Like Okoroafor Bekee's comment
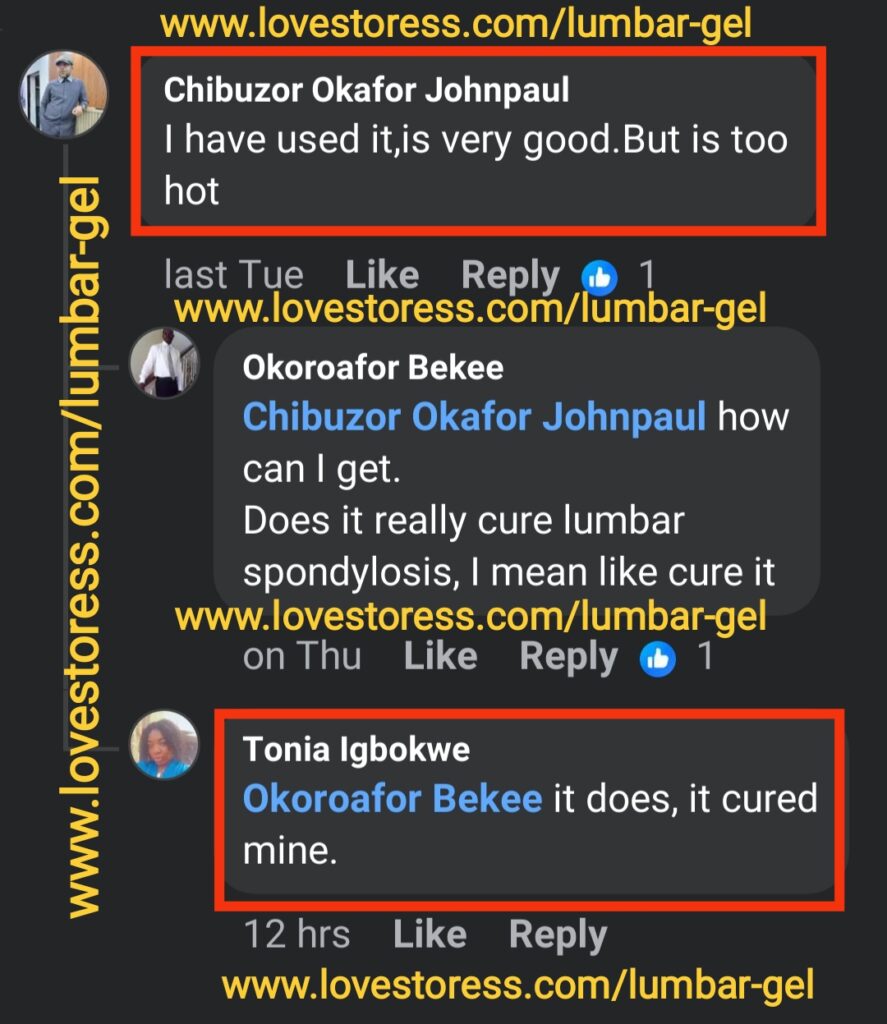This screenshot has height=1024, width=887. click(x=440, y=656)
